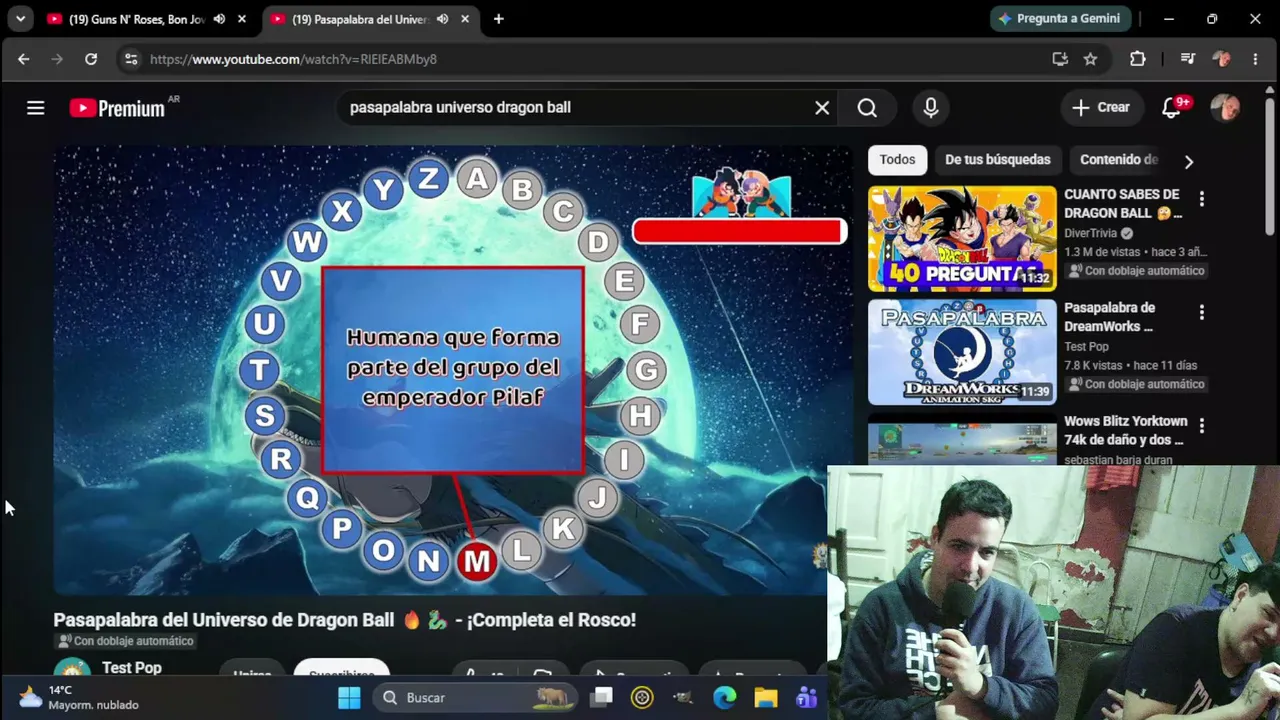Open the Windows Start menu

tap(348, 697)
